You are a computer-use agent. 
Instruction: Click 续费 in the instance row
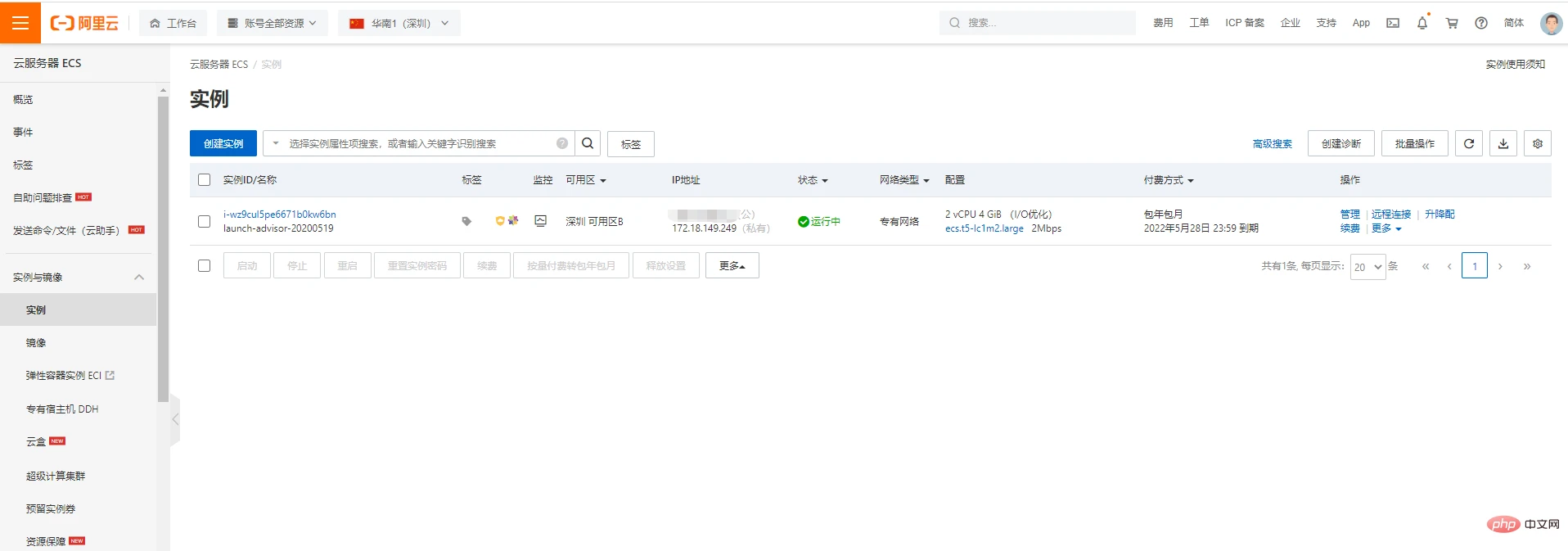coord(1349,228)
